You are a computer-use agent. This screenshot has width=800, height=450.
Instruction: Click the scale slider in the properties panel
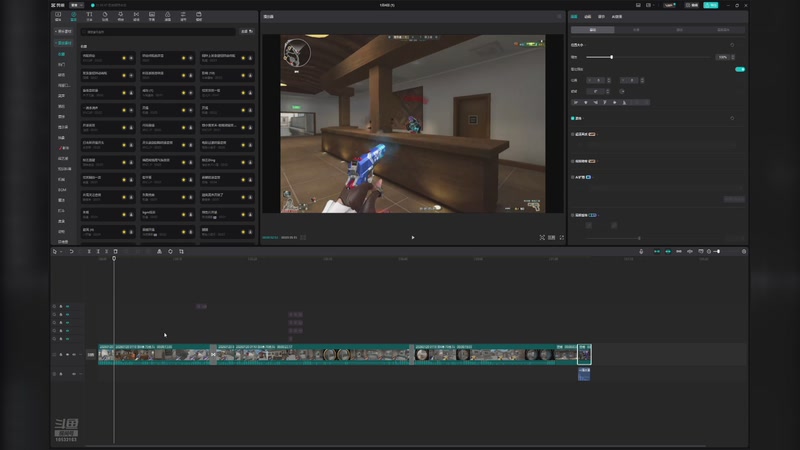(612, 57)
